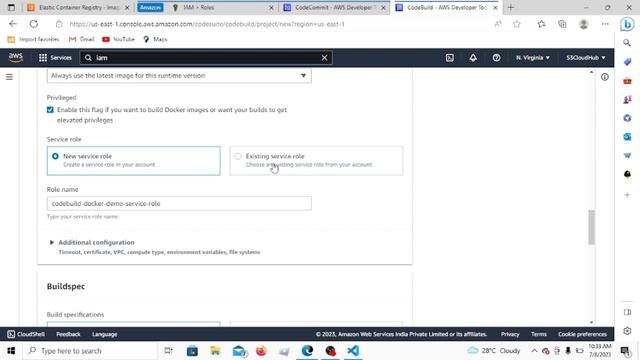Switch to the Amazon tab group label
640x360 pixels.
(150, 7)
